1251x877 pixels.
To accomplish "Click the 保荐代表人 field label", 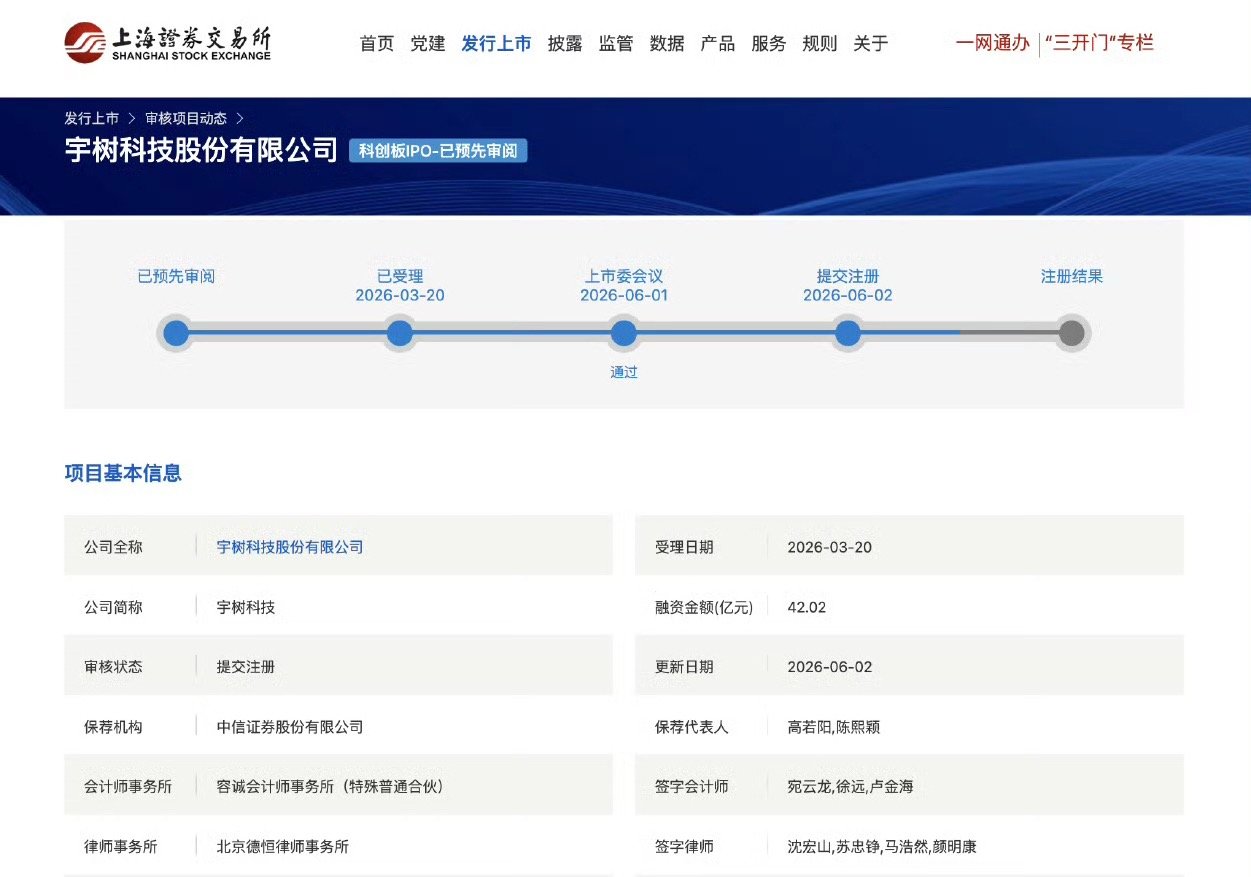I will 692,727.
